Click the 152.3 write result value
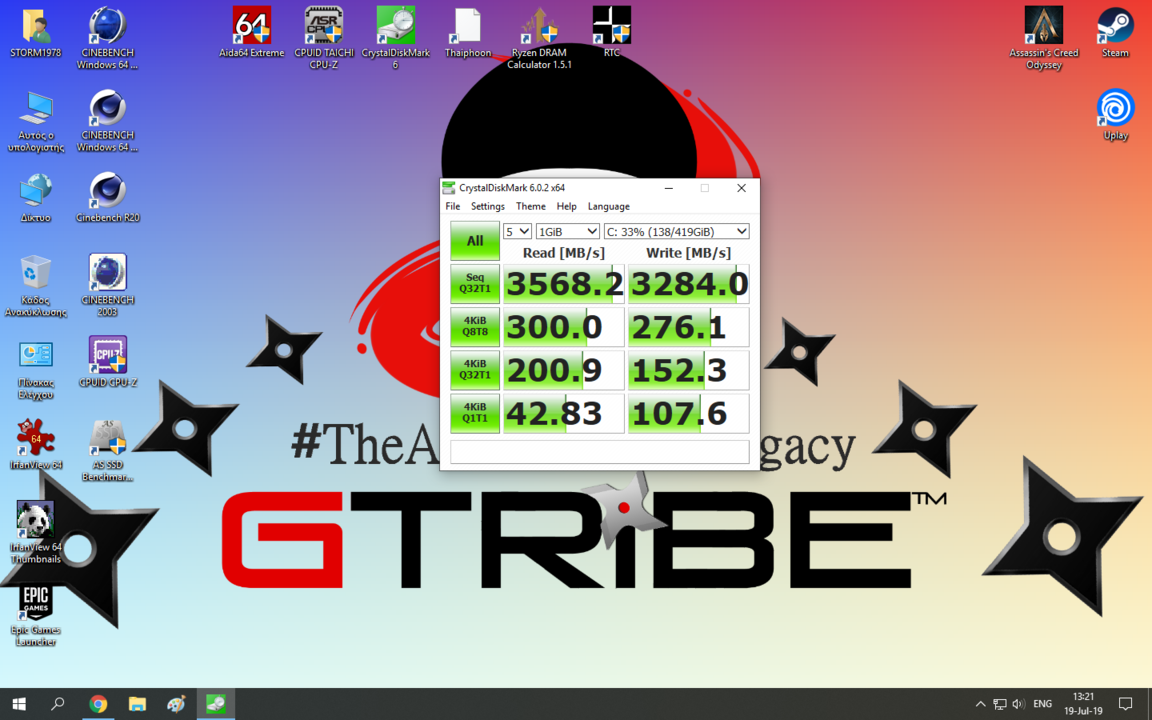 click(688, 370)
